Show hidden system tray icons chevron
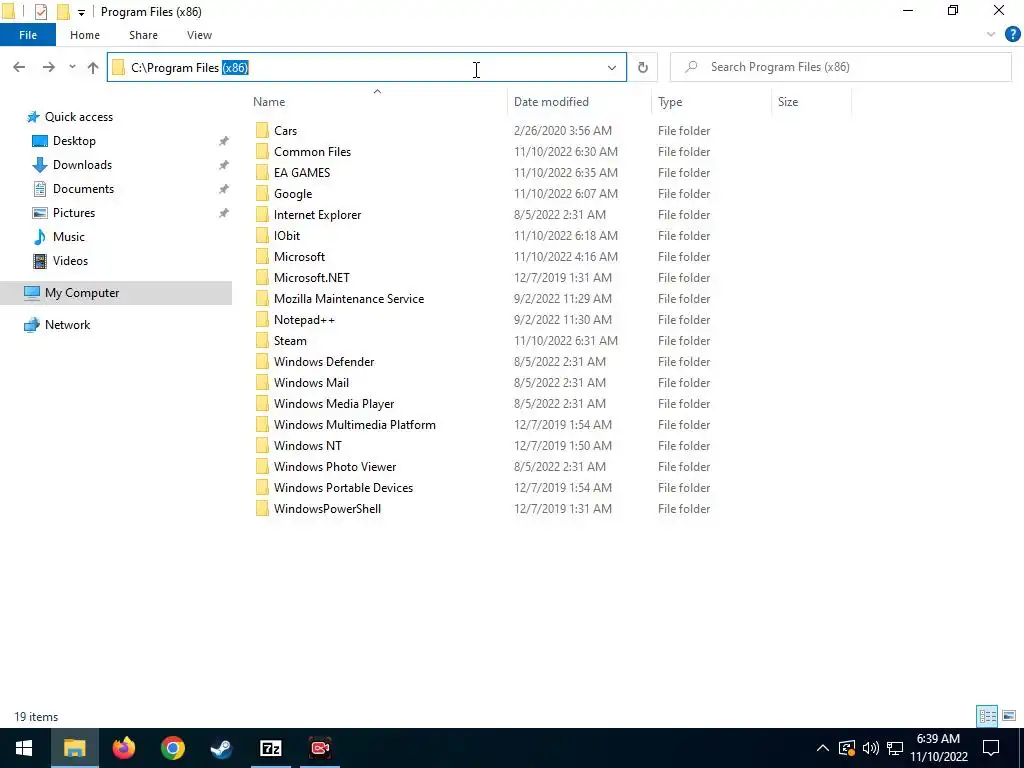 [x=823, y=748]
